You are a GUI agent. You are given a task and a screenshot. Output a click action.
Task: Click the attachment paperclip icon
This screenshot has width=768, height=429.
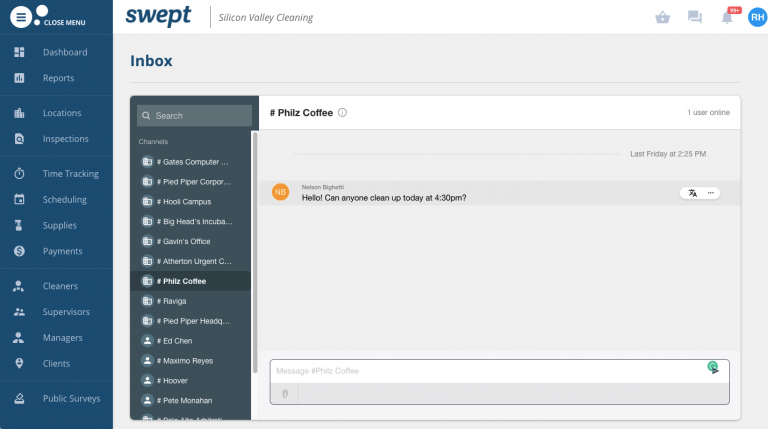coord(285,393)
